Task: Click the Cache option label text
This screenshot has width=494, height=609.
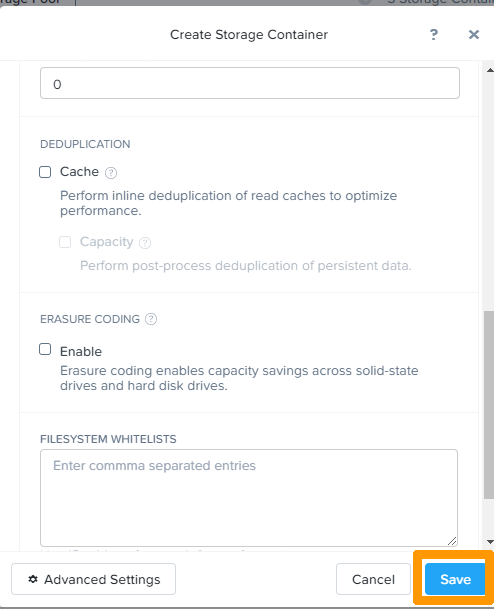Action: point(79,172)
